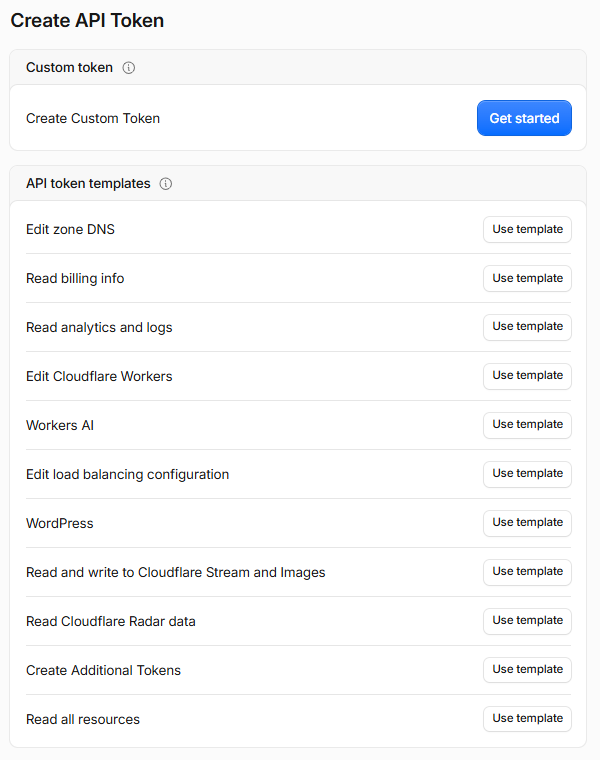Click the 'Create Custom Token' text
The height and width of the screenshot is (760, 600).
(x=93, y=118)
